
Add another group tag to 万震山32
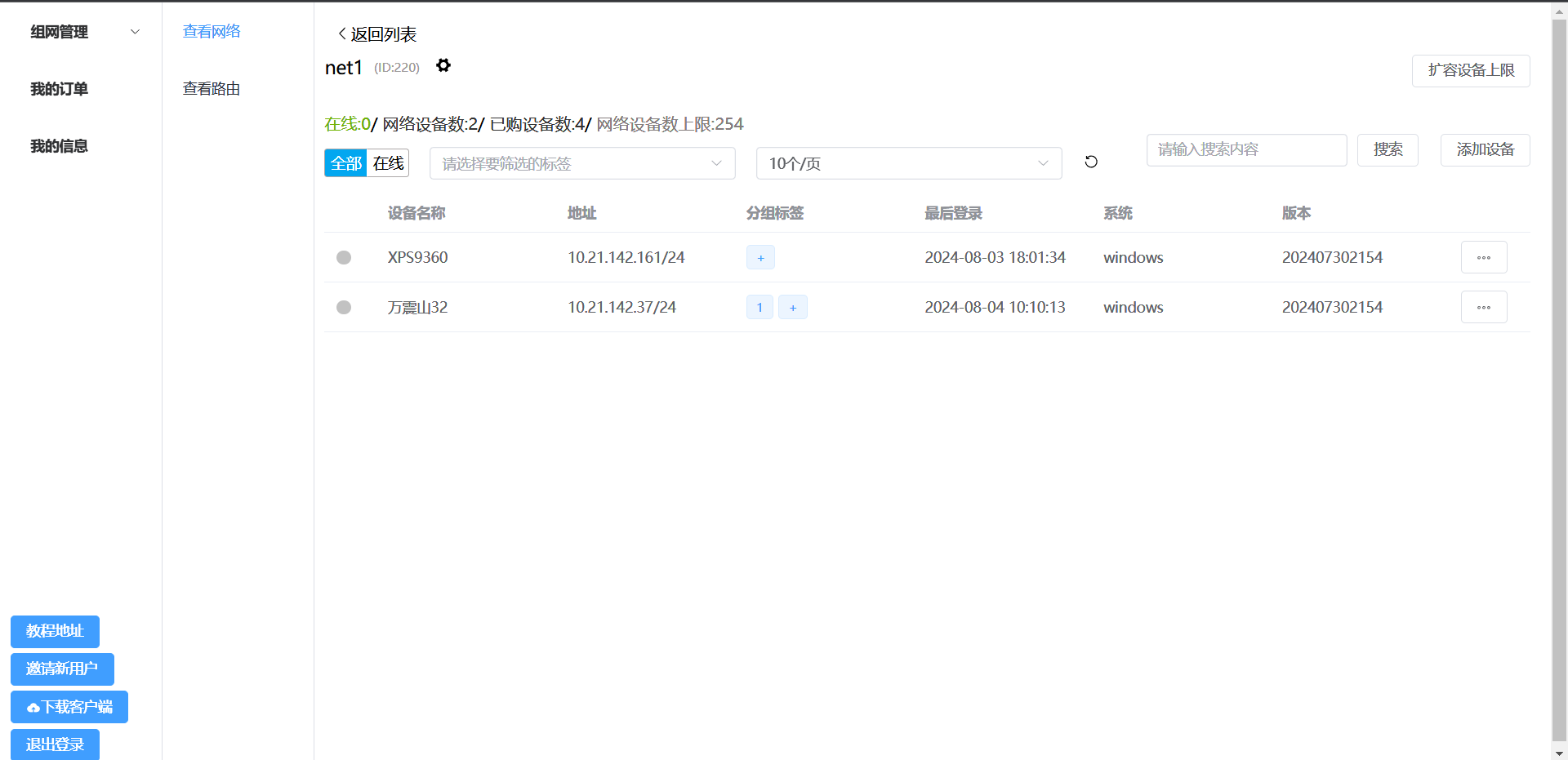(793, 307)
